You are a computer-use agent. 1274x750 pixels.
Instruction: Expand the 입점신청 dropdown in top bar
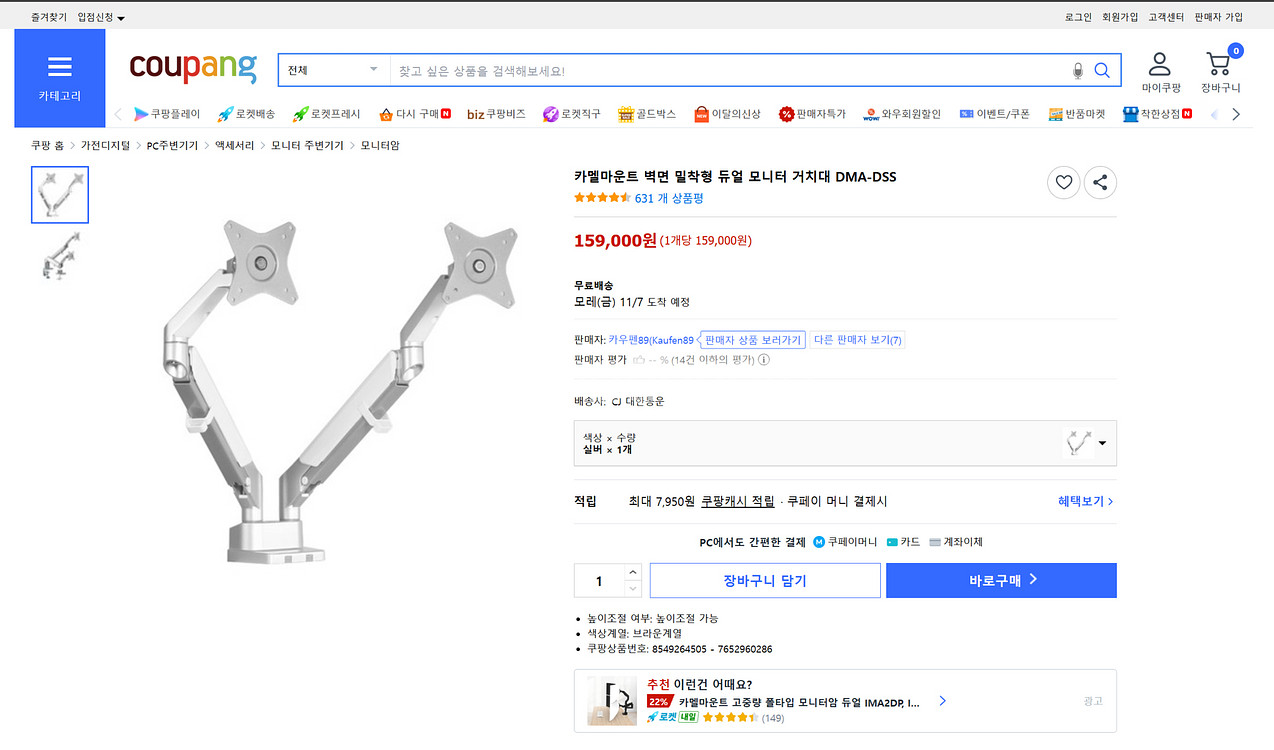point(101,18)
